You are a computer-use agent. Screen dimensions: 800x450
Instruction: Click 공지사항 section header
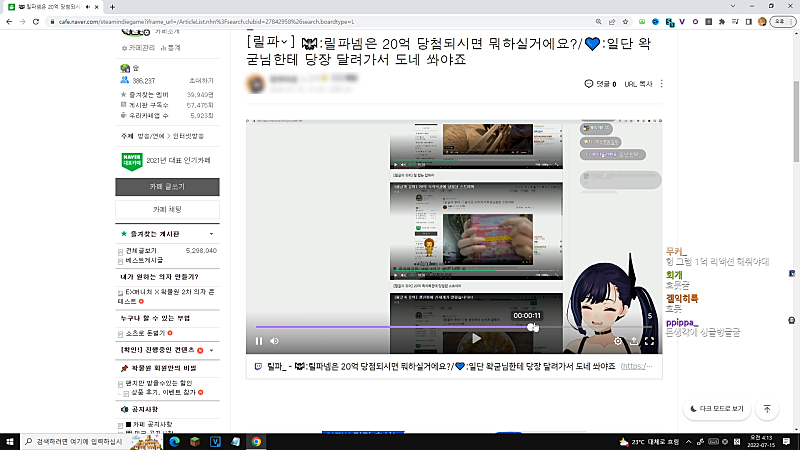click(x=145, y=409)
